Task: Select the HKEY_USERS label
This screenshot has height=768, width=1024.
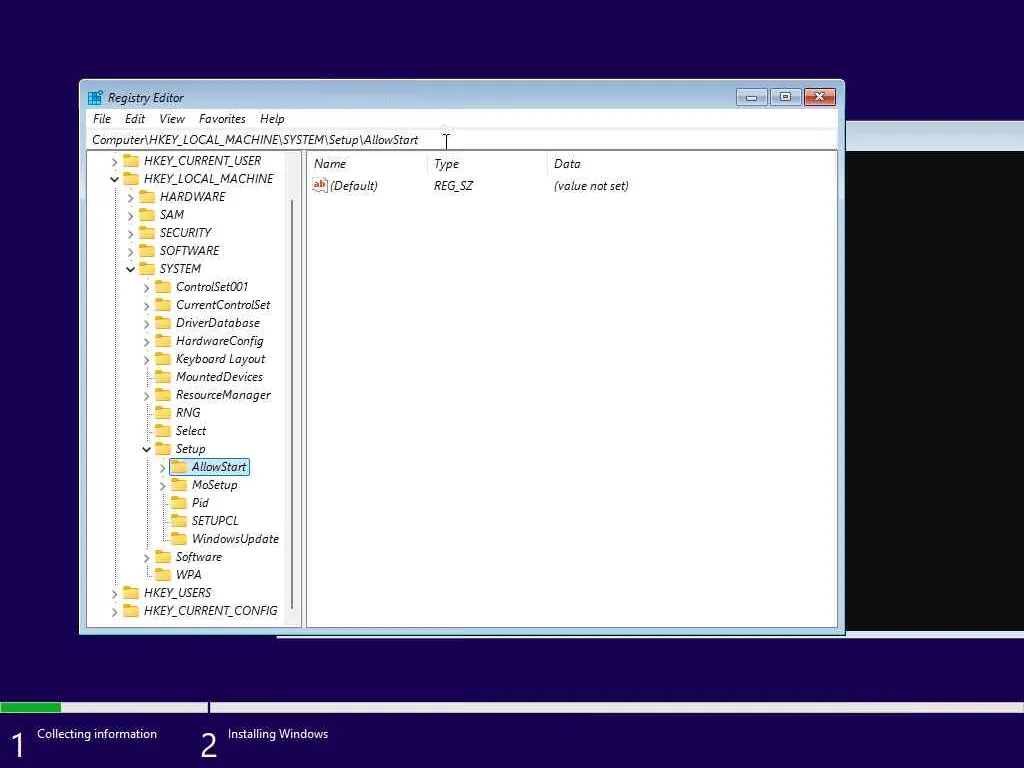Action: click(178, 593)
